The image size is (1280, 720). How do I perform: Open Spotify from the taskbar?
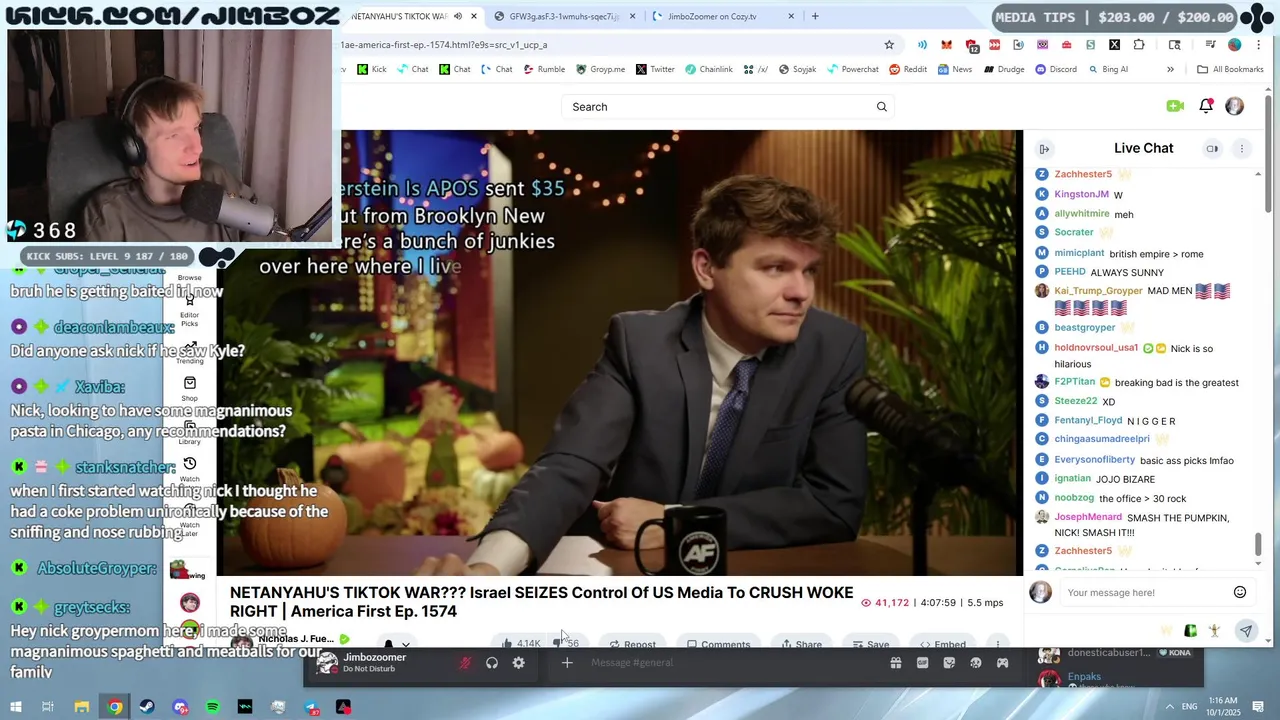(x=212, y=707)
